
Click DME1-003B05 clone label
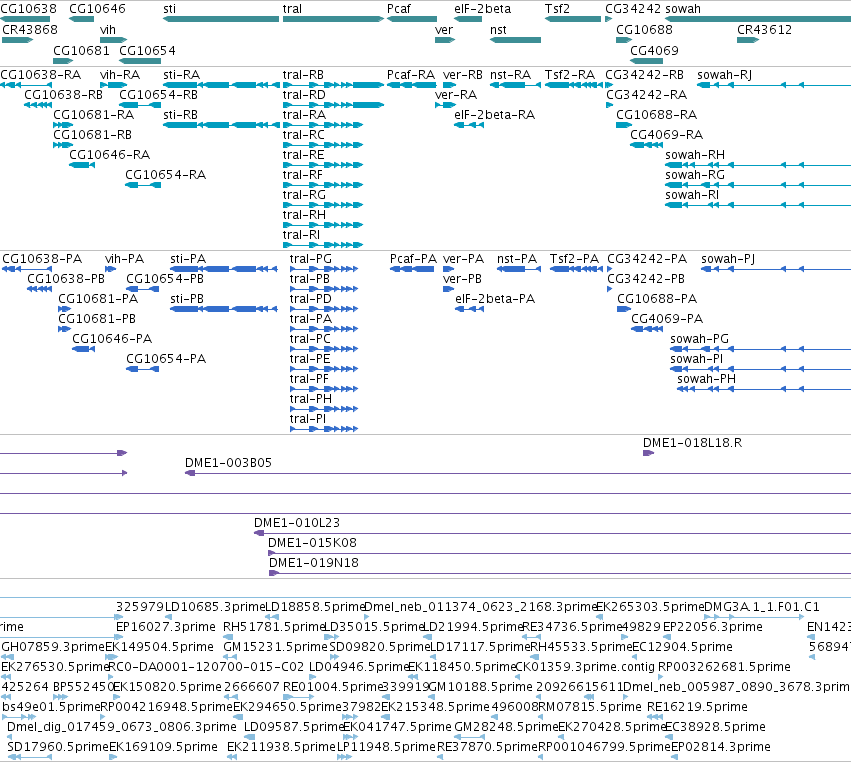228,463
